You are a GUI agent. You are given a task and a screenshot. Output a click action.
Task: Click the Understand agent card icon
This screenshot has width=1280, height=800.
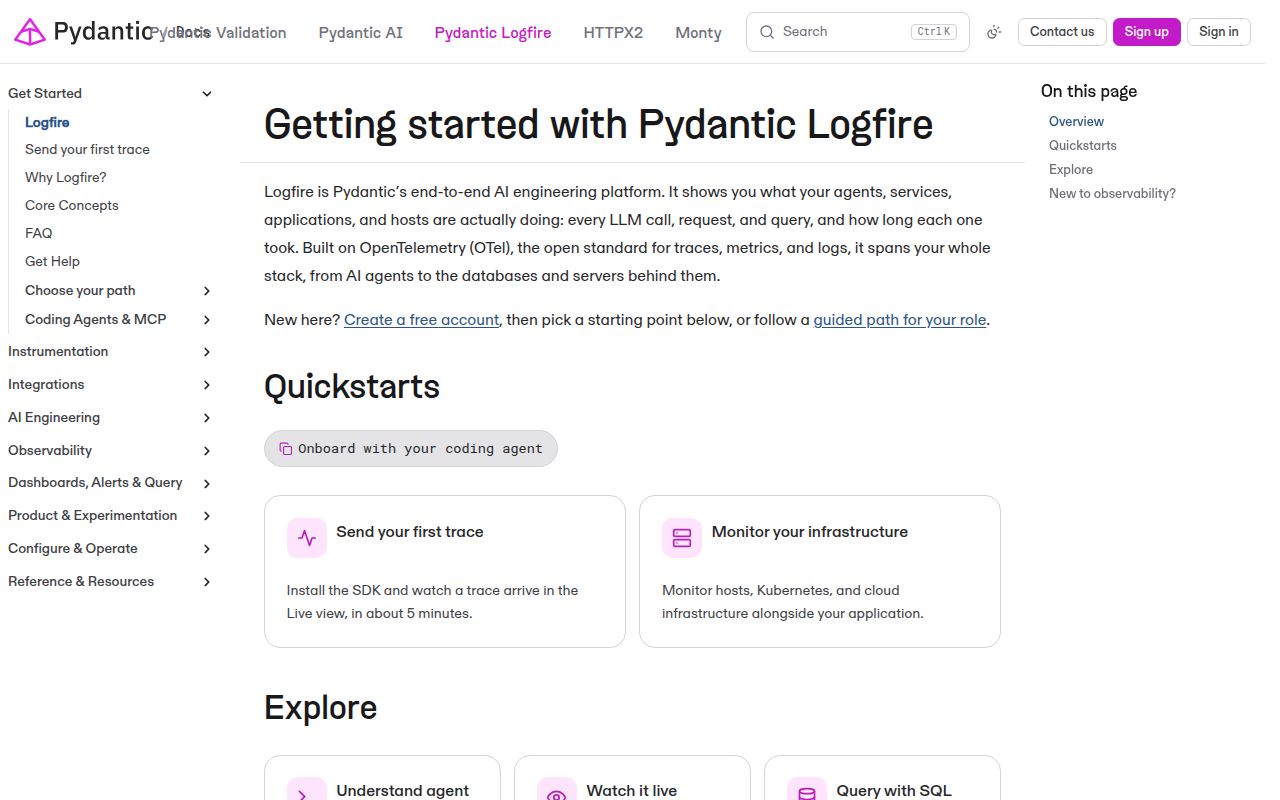[307, 790]
